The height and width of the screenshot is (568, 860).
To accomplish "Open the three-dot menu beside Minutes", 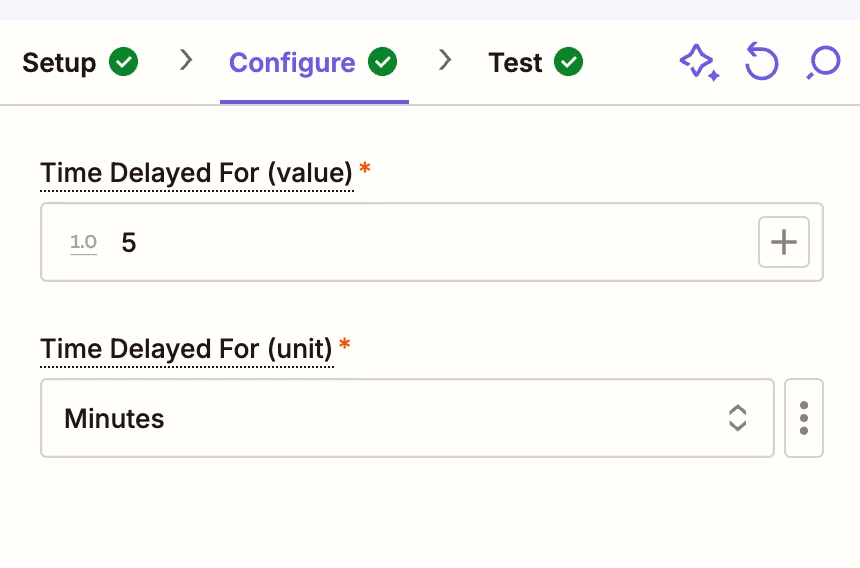I will click(x=804, y=418).
